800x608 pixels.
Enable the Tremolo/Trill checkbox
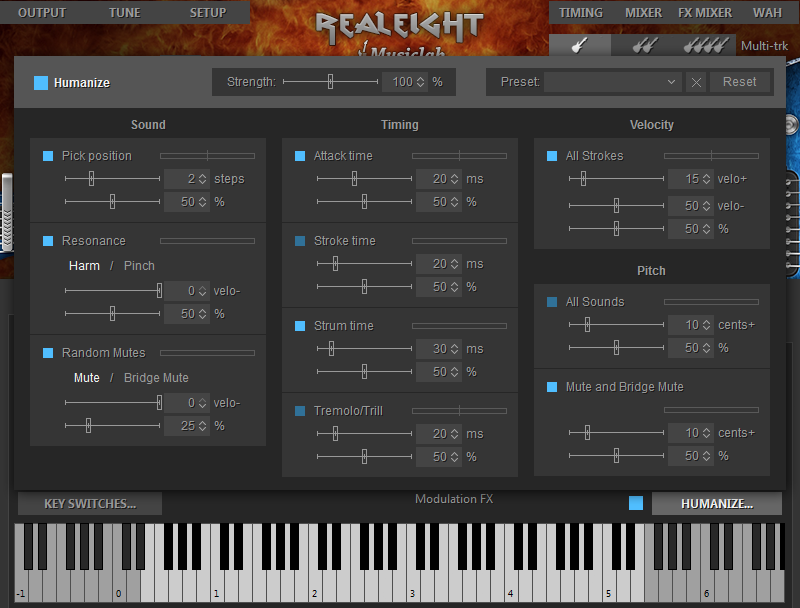coord(300,411)
